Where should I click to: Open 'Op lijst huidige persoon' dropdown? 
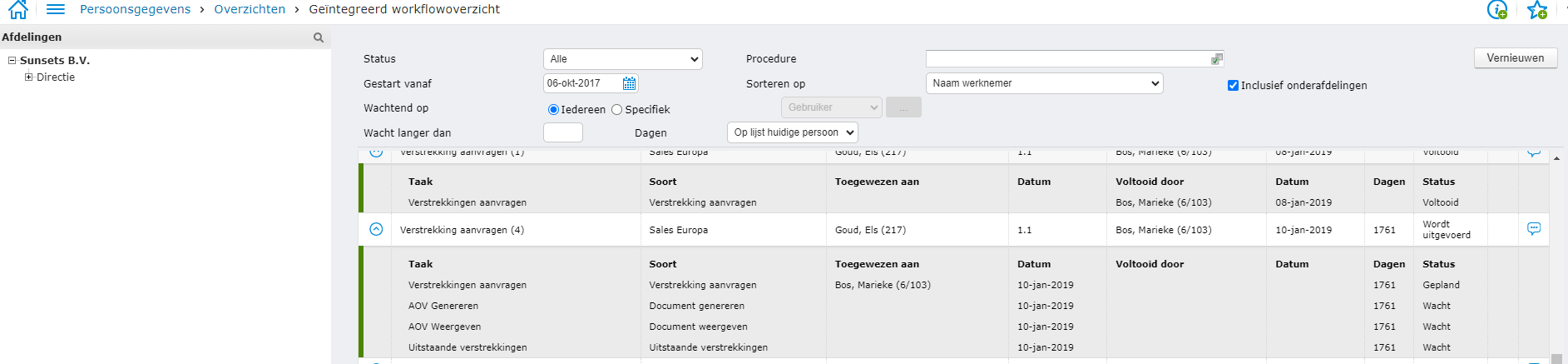[792, 132]
